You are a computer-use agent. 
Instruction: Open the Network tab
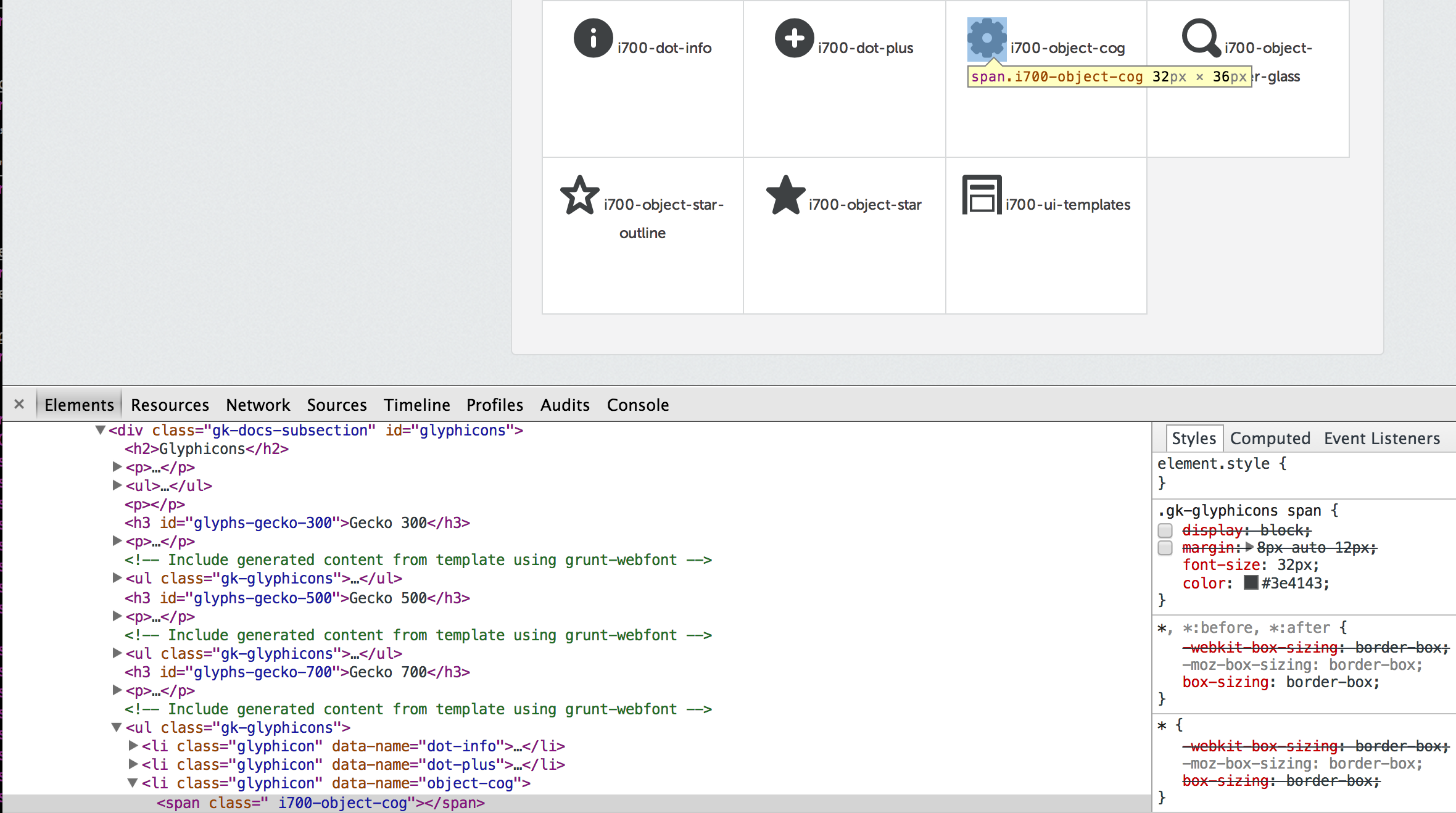point(258,405)
